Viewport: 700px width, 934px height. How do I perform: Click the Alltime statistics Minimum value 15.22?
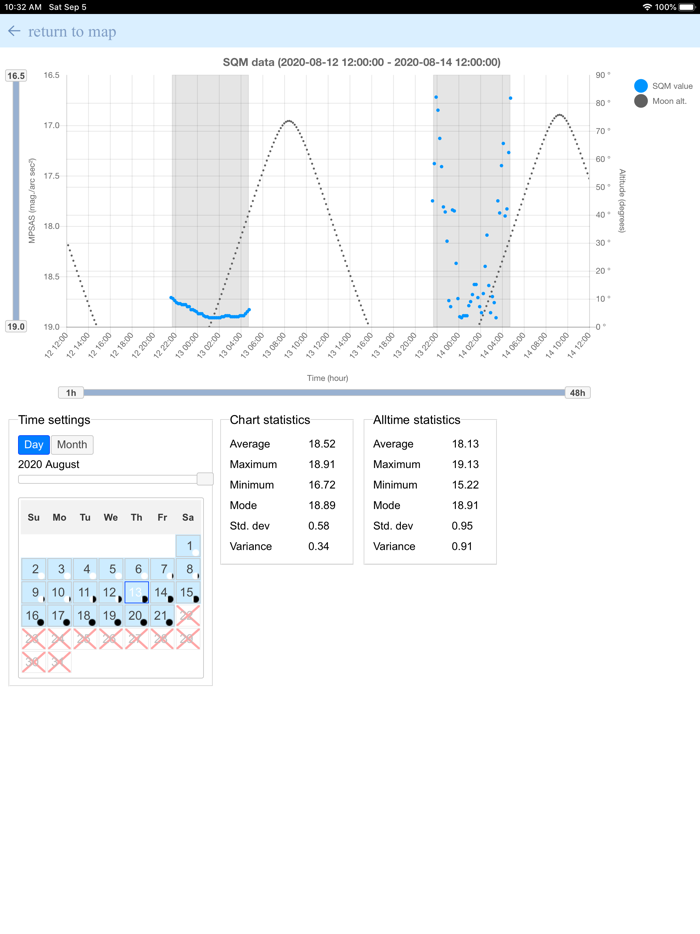(465, 485)
